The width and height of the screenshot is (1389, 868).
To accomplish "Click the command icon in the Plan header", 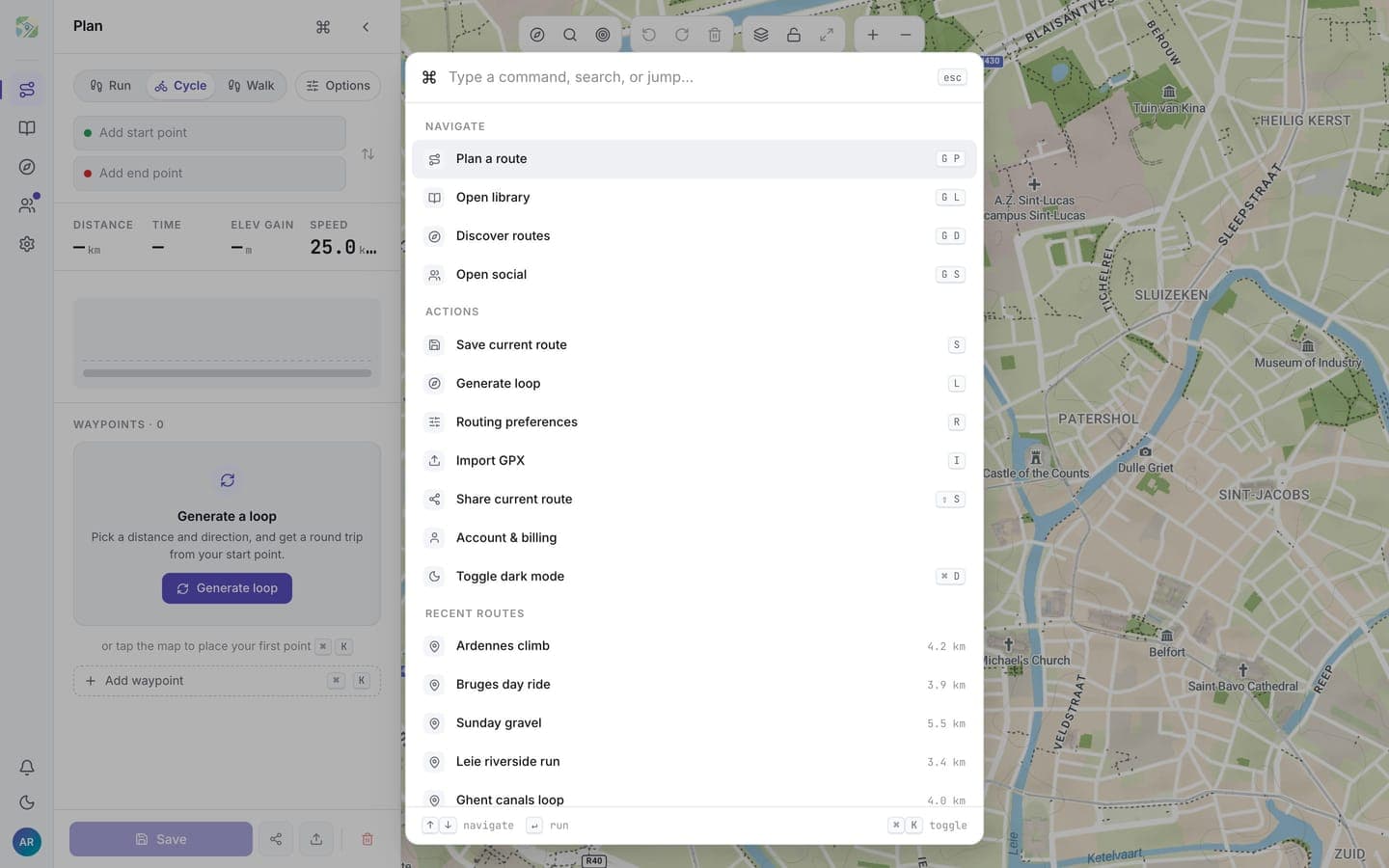I will [x=323, y=27].
